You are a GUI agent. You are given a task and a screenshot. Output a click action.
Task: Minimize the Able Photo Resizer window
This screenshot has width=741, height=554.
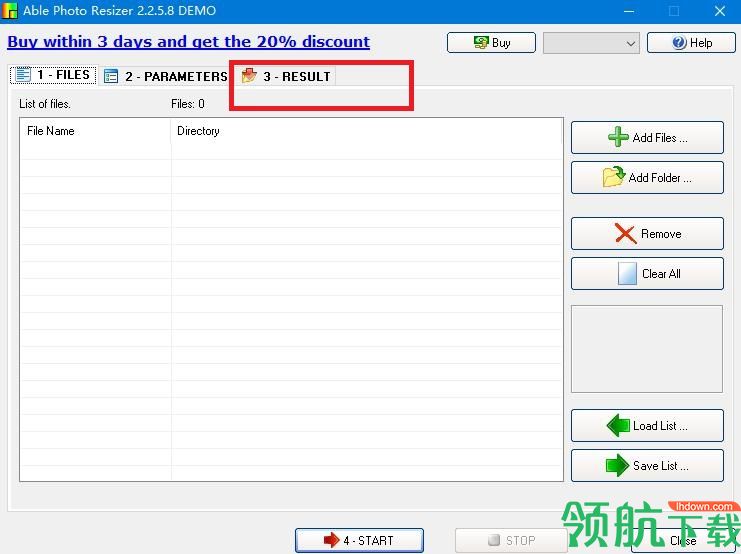629,11
